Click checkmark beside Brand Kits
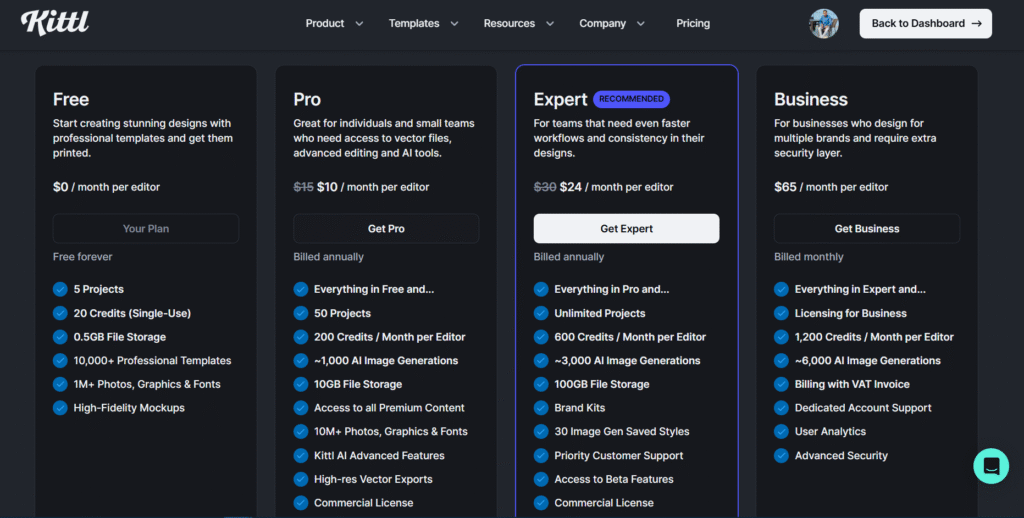Image resolution: width=1024 pixels, height=518 pixels. click(x=541, y=408)
